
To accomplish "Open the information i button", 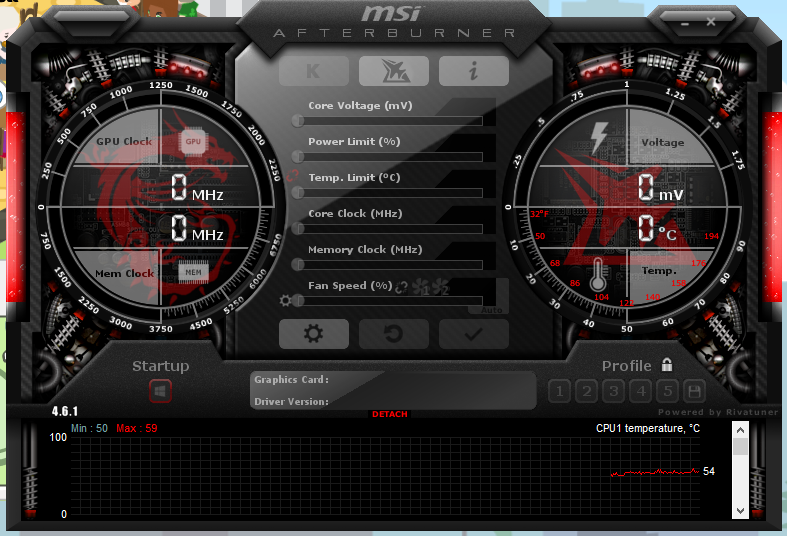I will click(474, 71).
